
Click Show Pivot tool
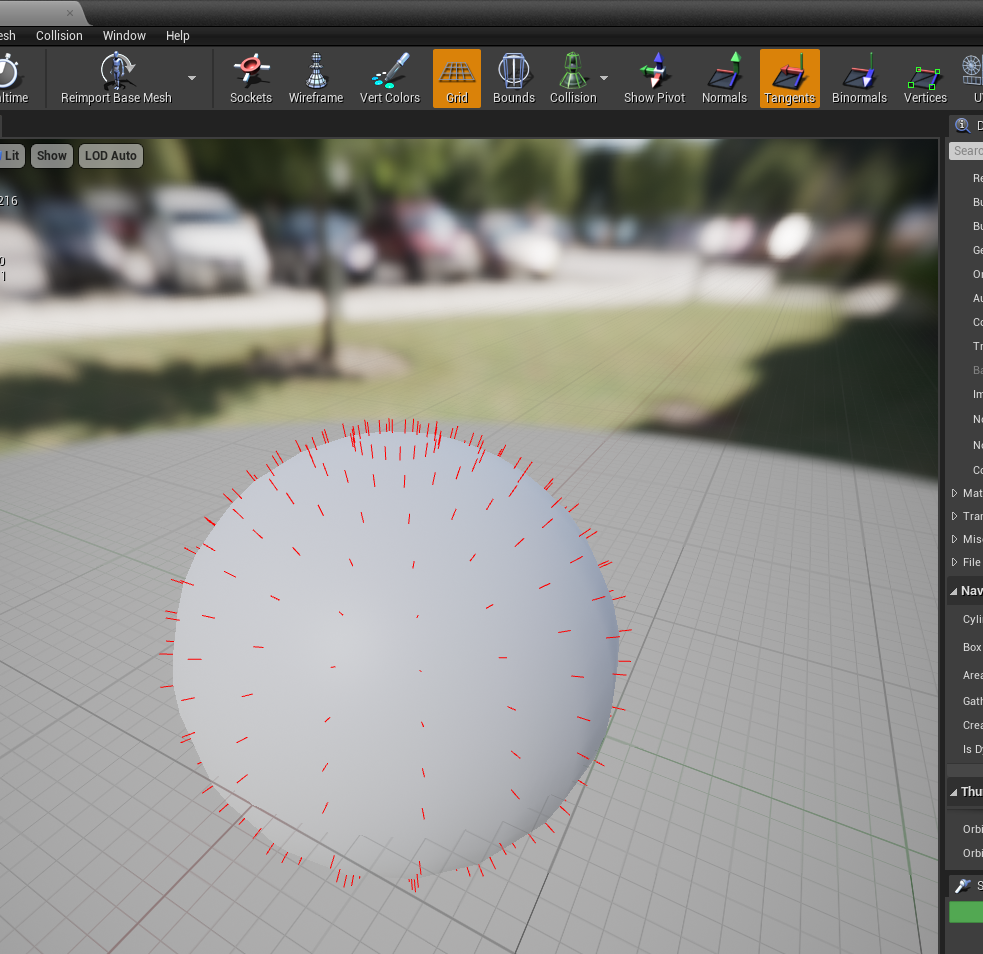[x=654, y=78]
